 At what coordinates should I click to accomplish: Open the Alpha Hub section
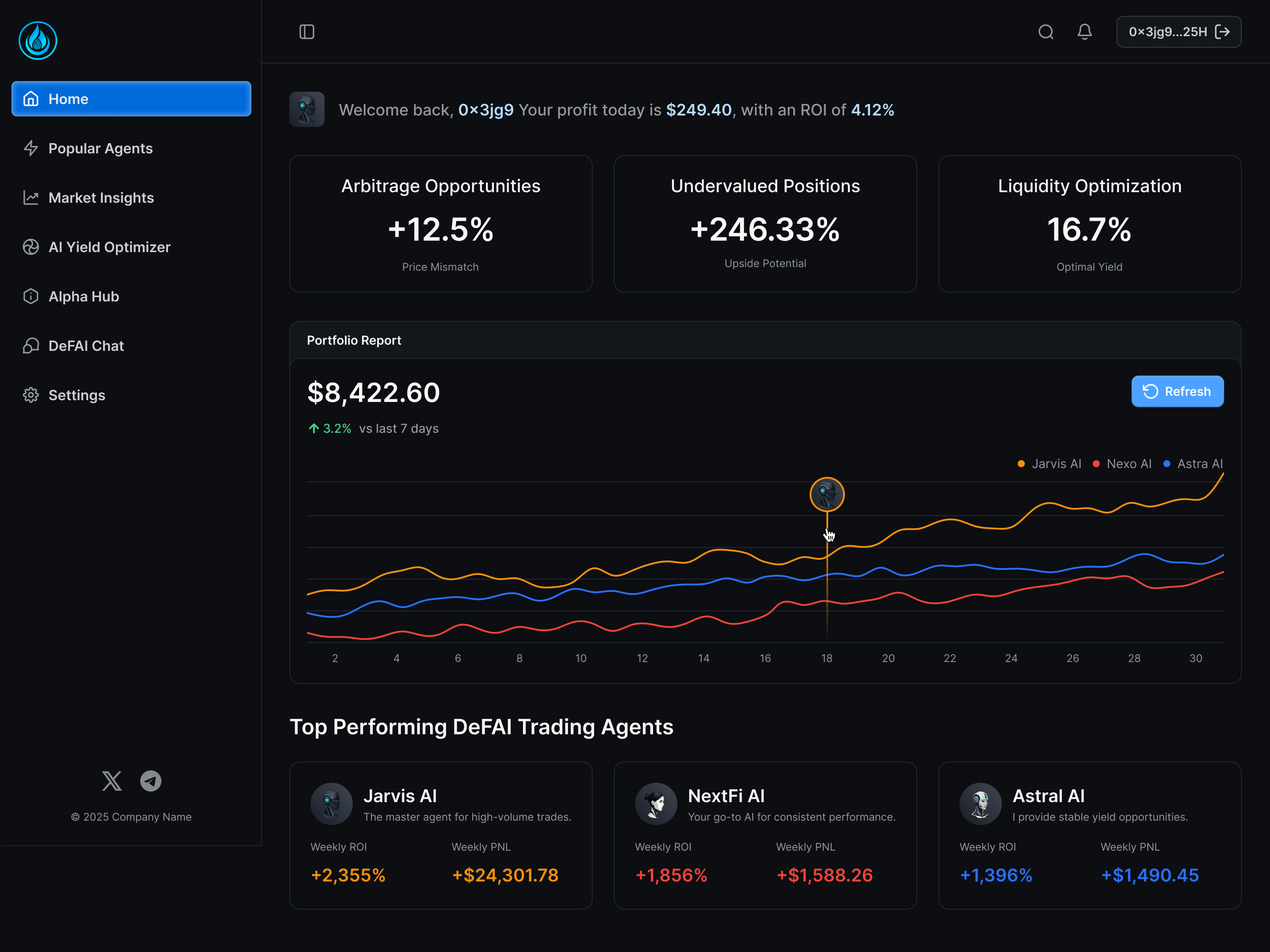[84, 296]
